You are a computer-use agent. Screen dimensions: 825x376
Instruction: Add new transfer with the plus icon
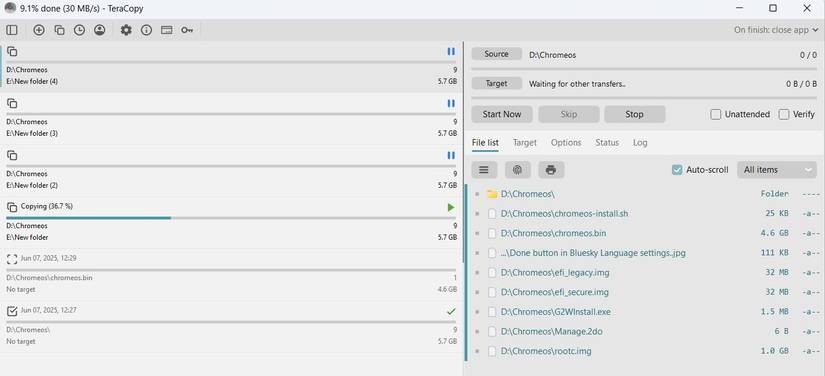tap(39, 30)
